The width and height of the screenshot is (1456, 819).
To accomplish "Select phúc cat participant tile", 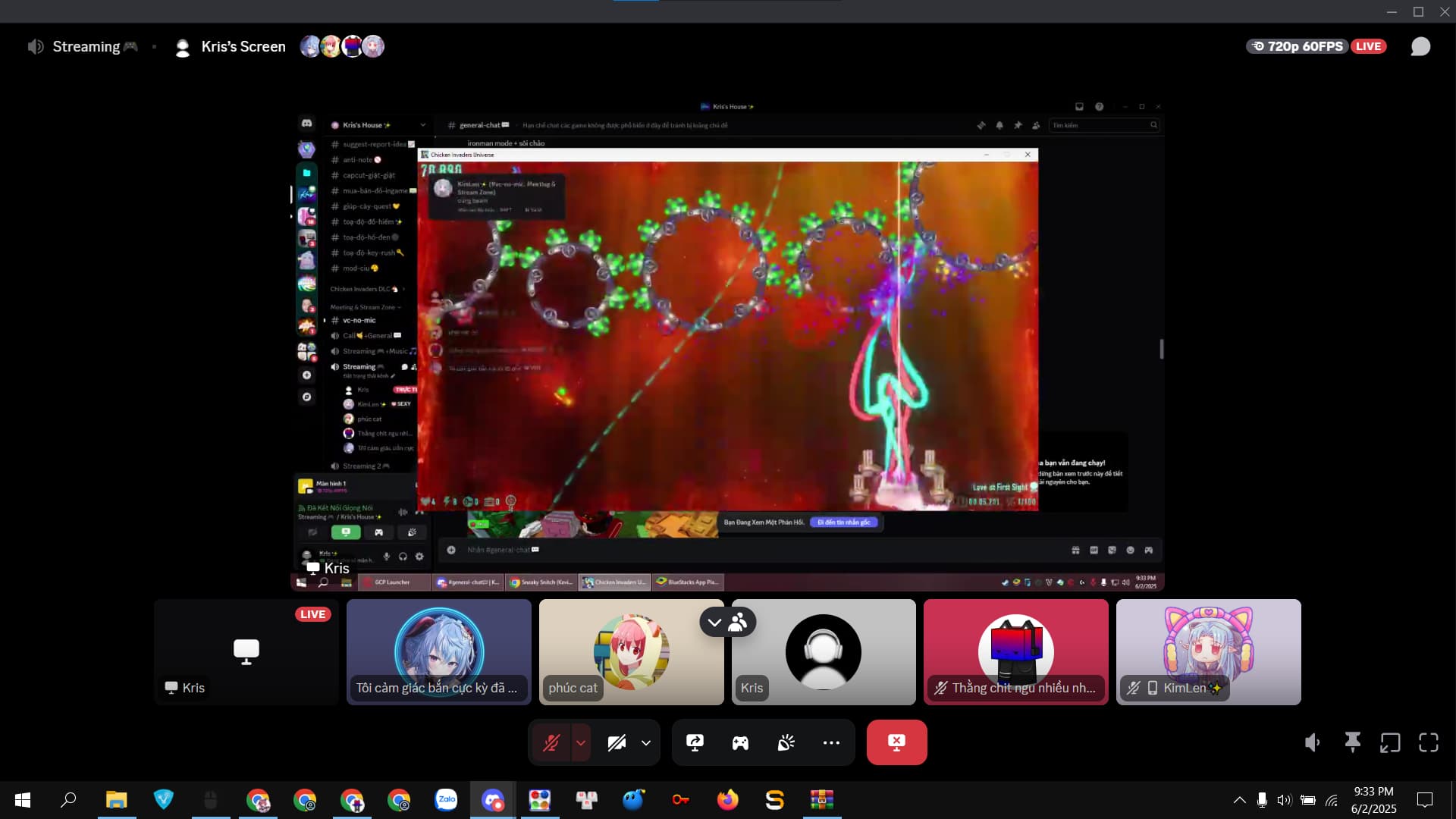I will coord(631,652).
